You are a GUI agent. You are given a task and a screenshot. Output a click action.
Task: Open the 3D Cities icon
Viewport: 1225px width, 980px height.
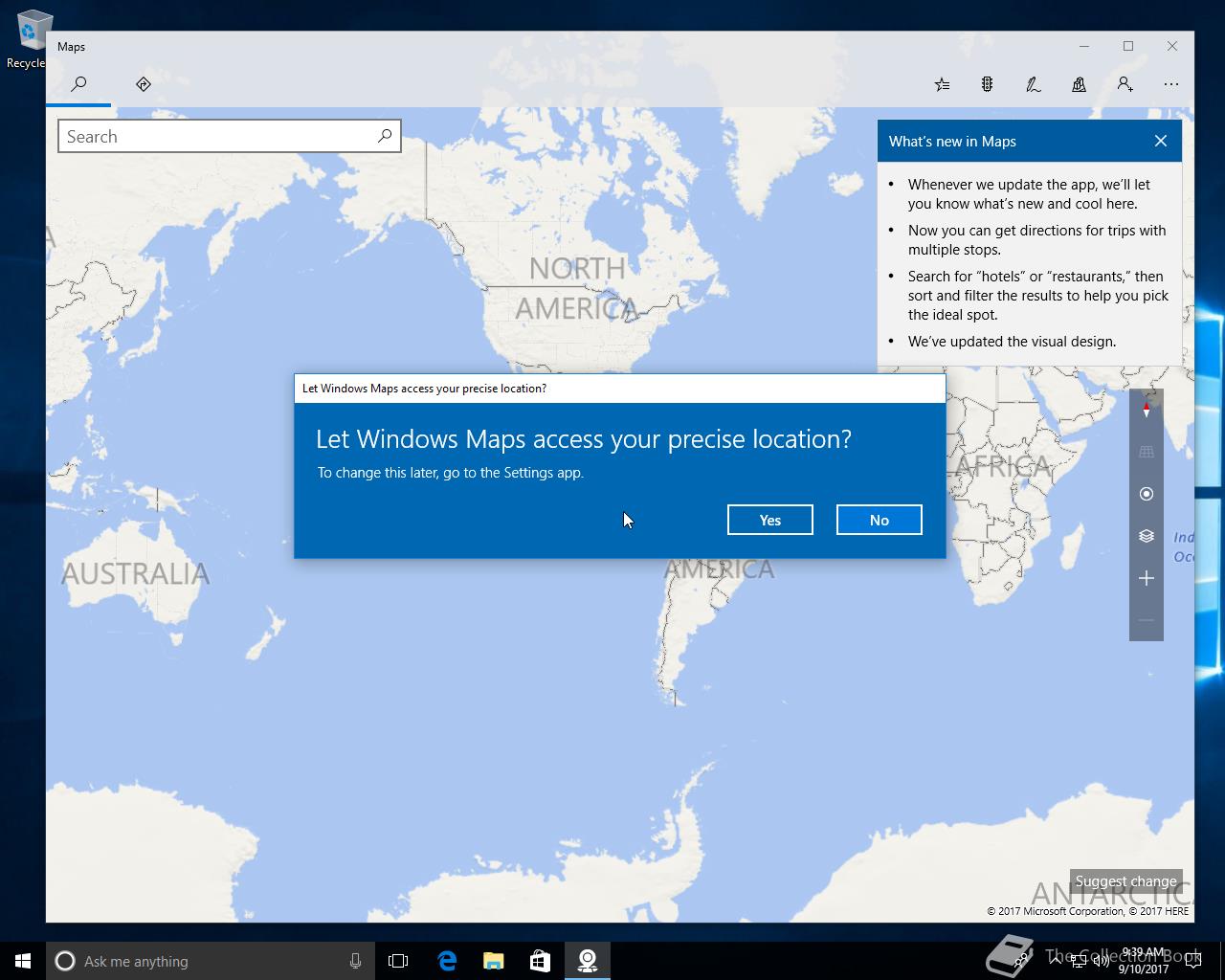(x=1079, y=84)
